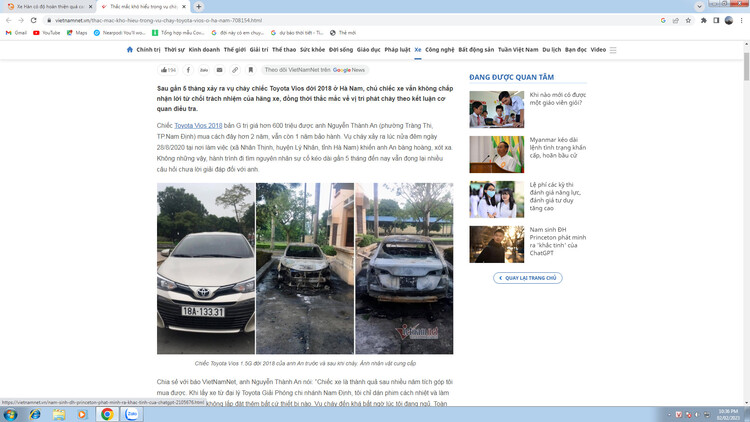Toggle the Chrome side panel
This screenshot has height=422, width=750.
pos(716,20)
